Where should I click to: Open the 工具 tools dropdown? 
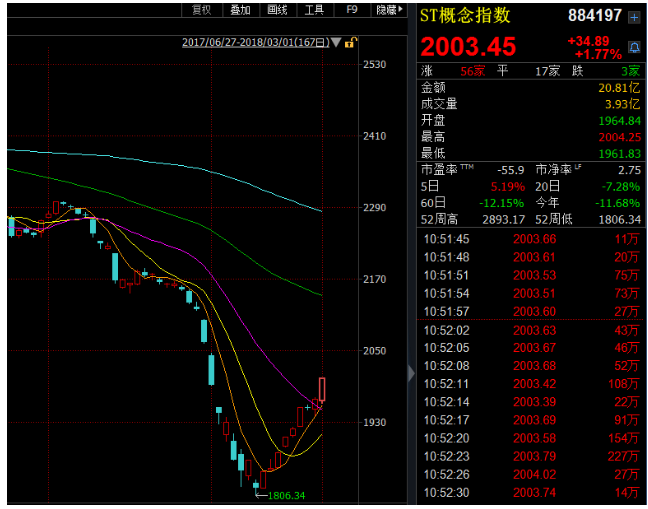315,10
